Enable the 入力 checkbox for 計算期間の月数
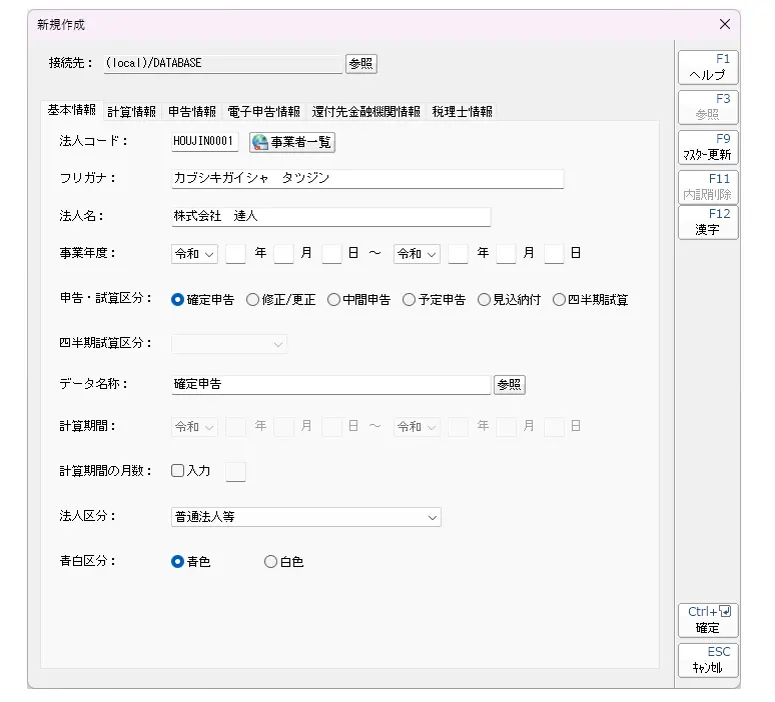The image size is (775, 702). click(x=178, y=470)
